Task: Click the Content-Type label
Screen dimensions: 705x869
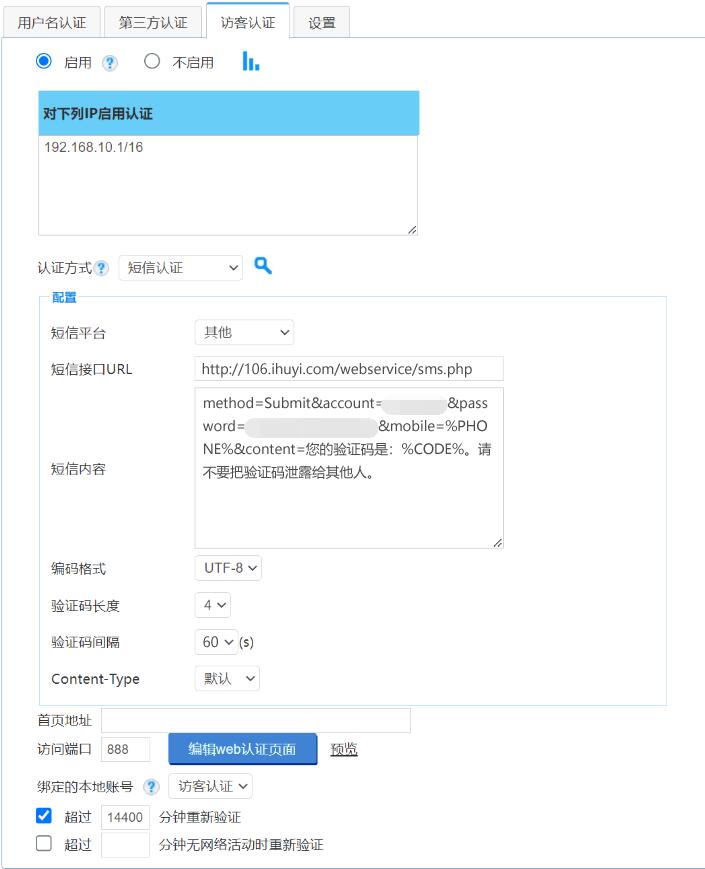Action: coord(95,679)
